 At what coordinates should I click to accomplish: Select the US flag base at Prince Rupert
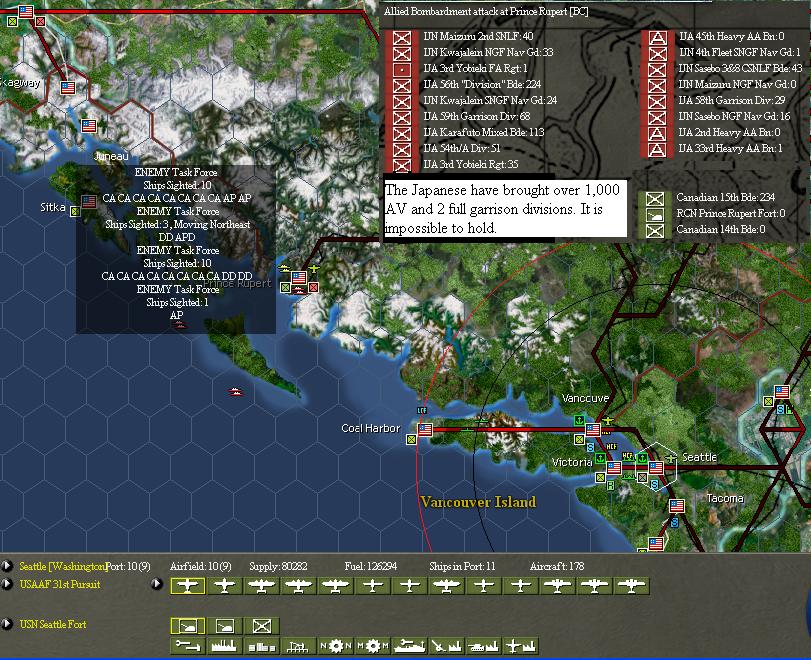tap(299, 278)
